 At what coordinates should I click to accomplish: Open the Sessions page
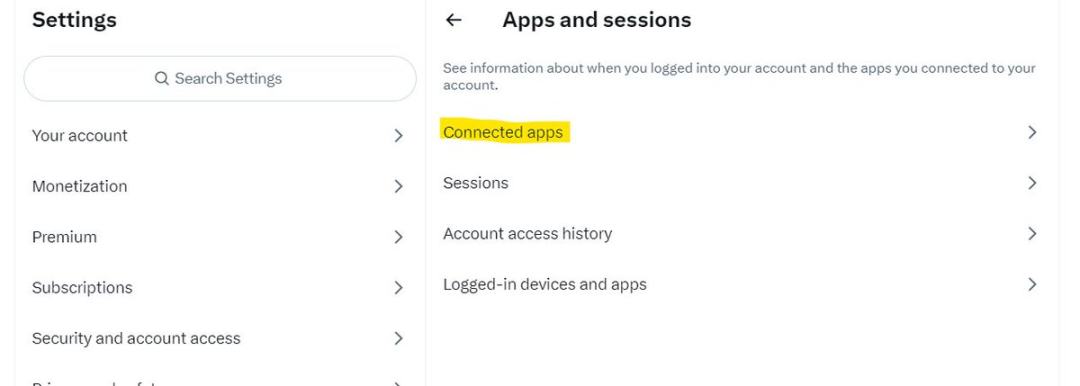(x=742, y=183)
